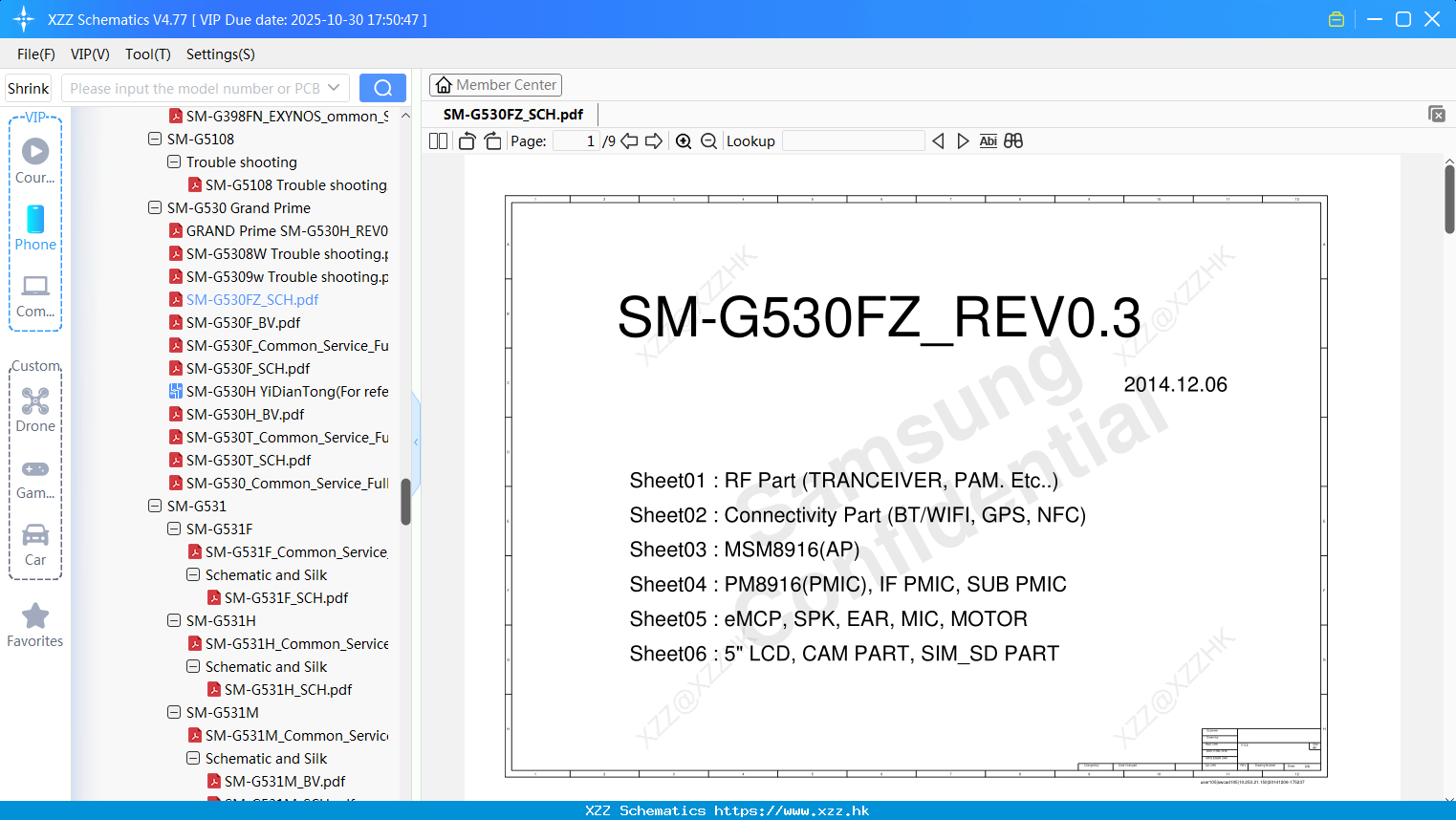Image resolution: width=1456 pixels, height=820 pixels.
Task: Click the Shrink button
Action: [29, 88]
